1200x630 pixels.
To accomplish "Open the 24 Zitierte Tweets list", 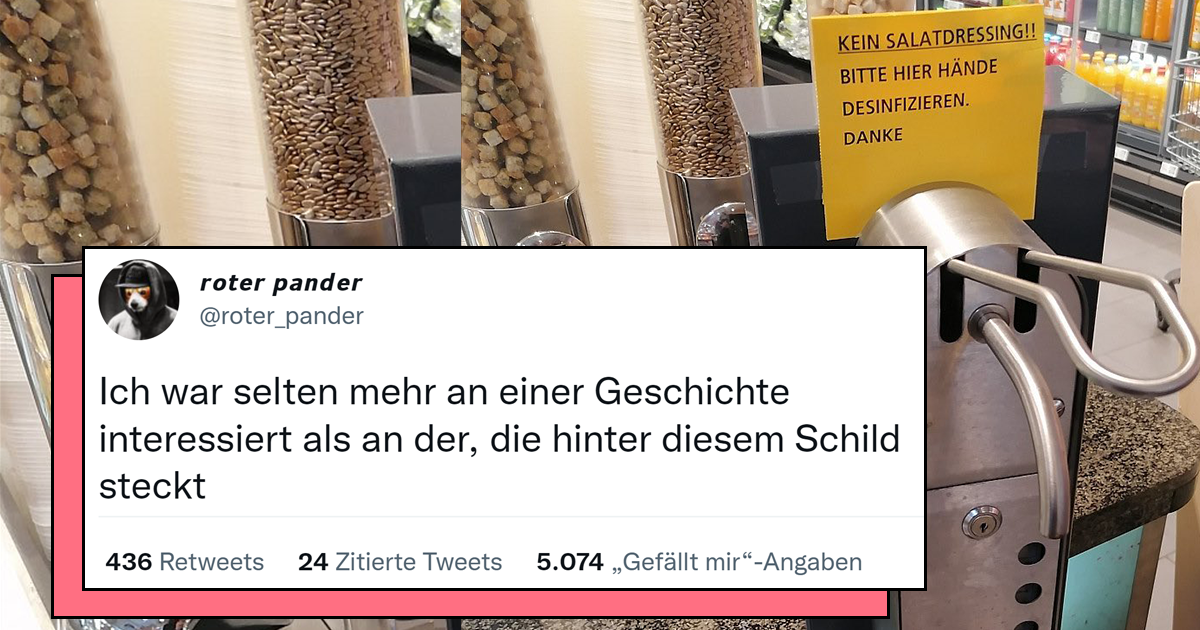I will (400, 562).
